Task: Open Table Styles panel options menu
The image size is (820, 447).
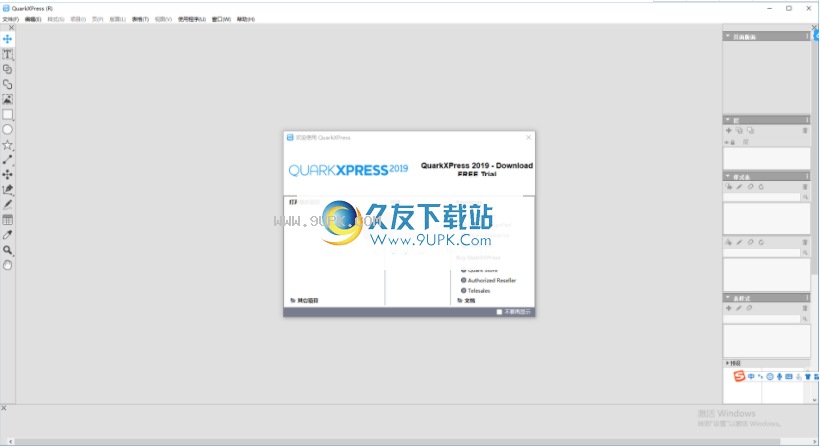Action: (807, 297)
